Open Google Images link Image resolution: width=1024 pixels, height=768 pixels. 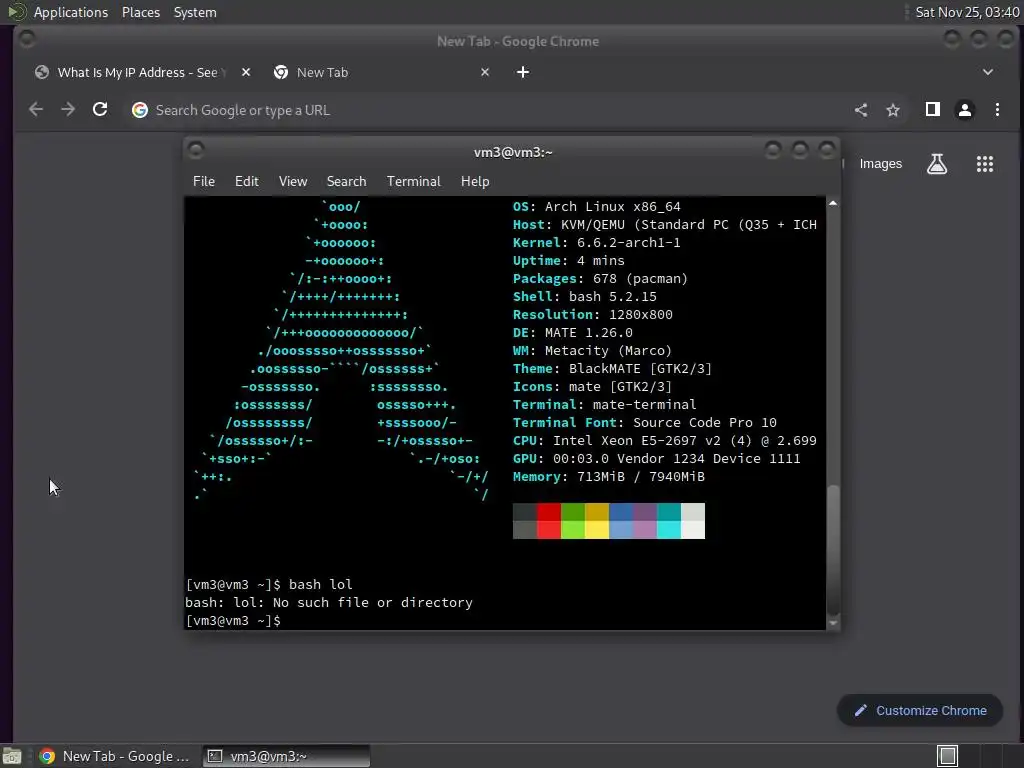pyautogui.click(x=880, y=164)
